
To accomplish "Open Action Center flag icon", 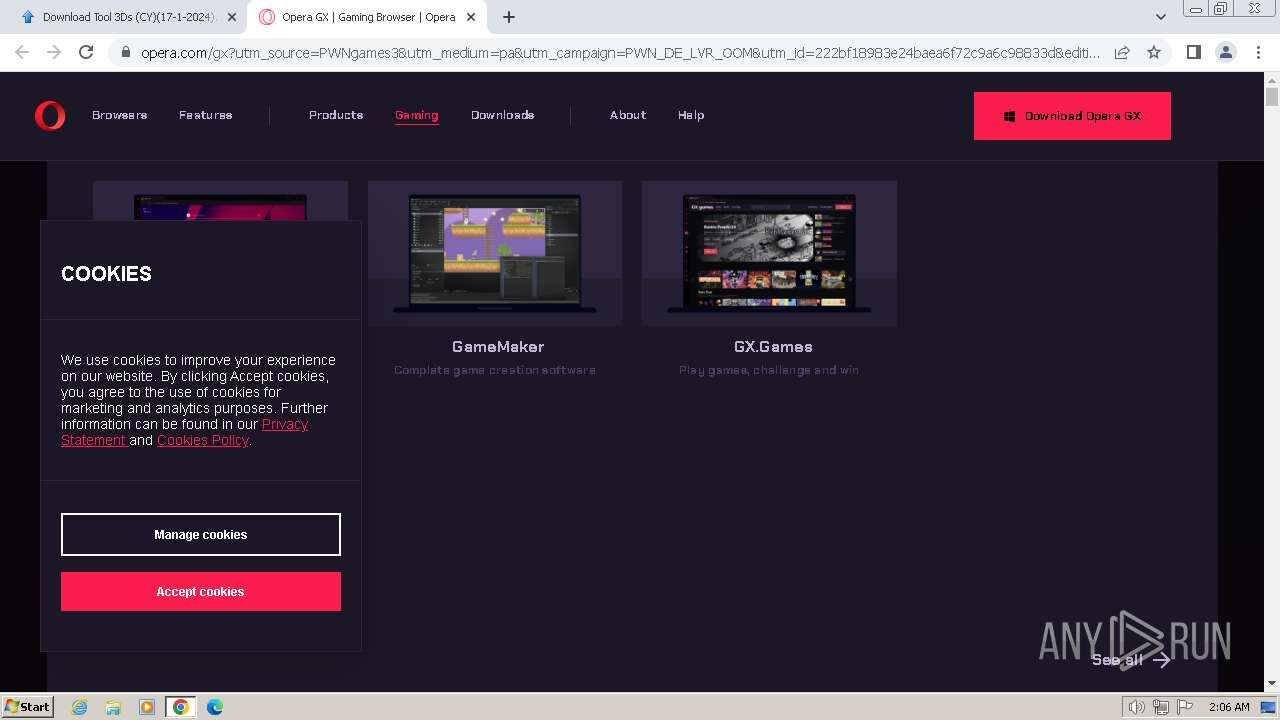I will 1185,707.
